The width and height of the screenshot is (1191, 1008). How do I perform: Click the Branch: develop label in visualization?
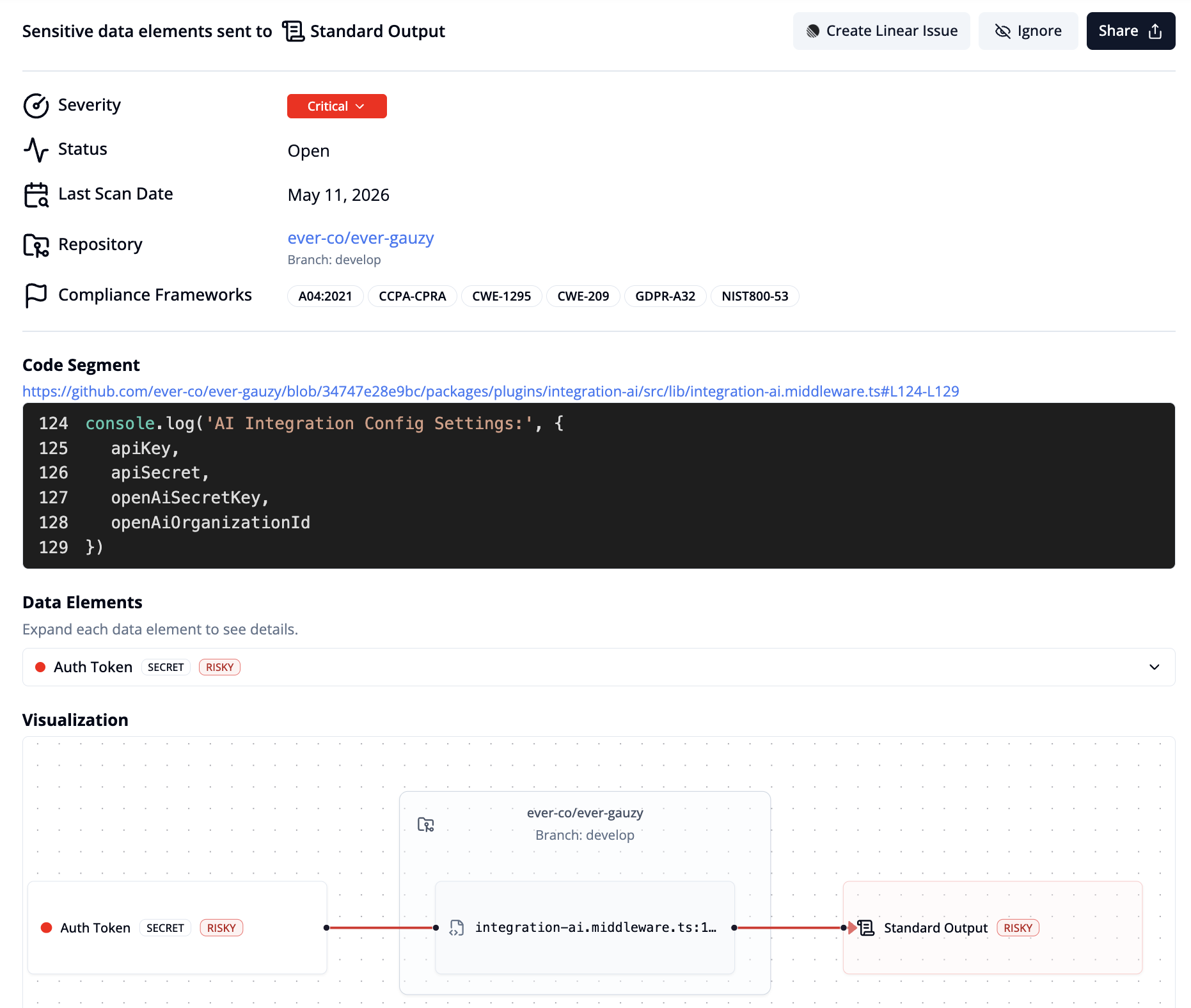pos(585,835)
